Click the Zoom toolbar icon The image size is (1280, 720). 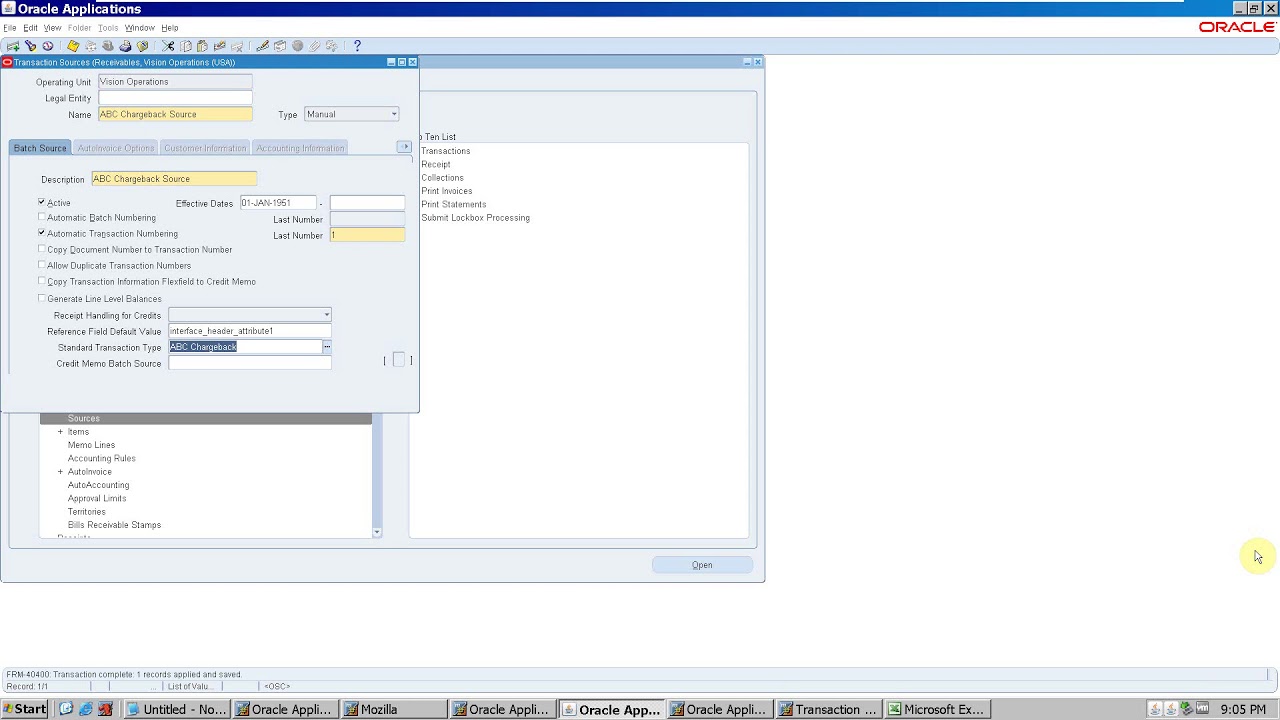click(x=280, y=46)
